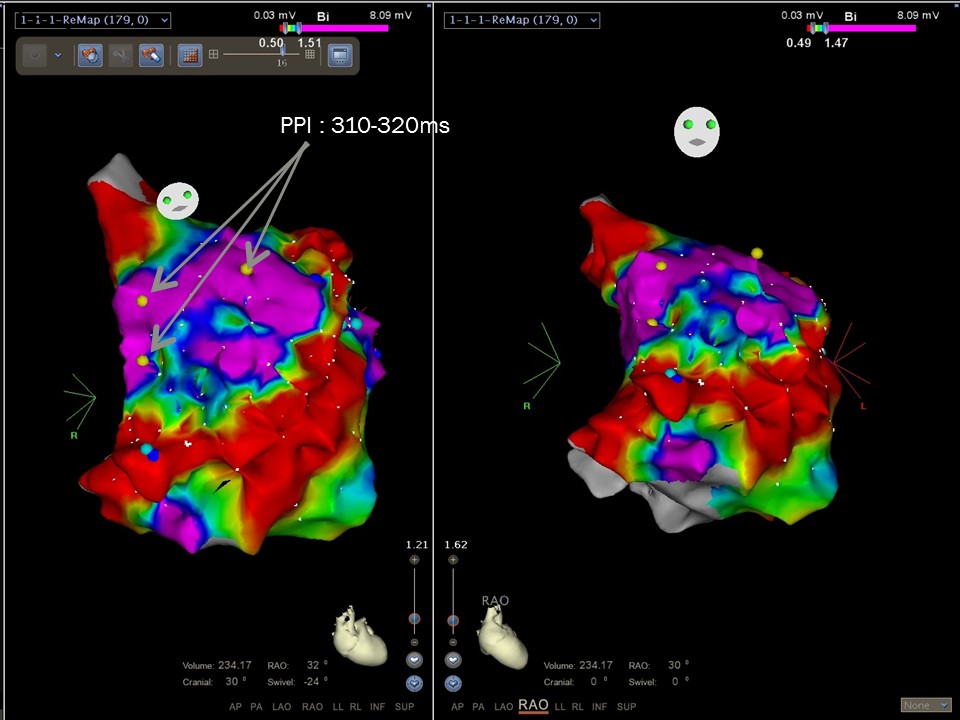Click the top yellow tag point on left map

pos(246,269)
